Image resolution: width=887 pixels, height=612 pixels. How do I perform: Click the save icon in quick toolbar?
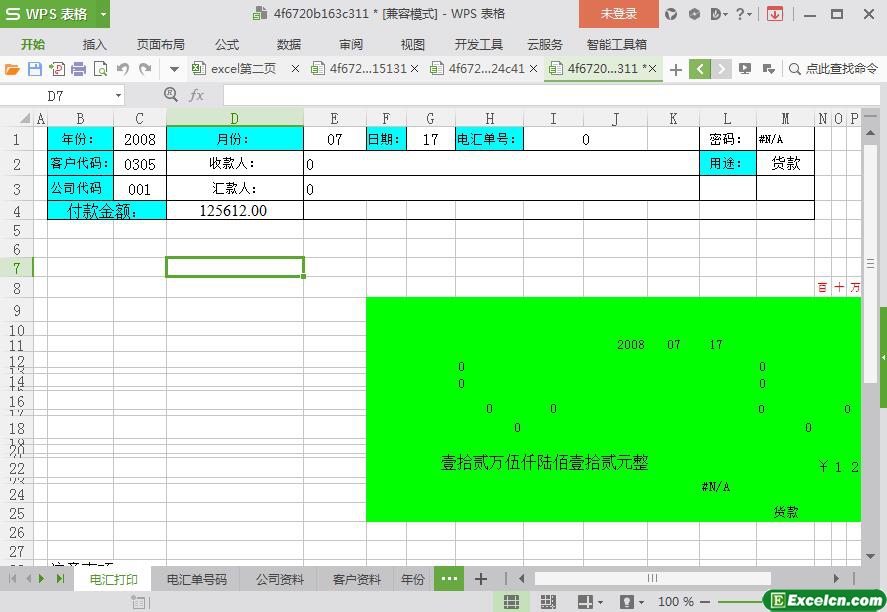click(x=34, y=69)
